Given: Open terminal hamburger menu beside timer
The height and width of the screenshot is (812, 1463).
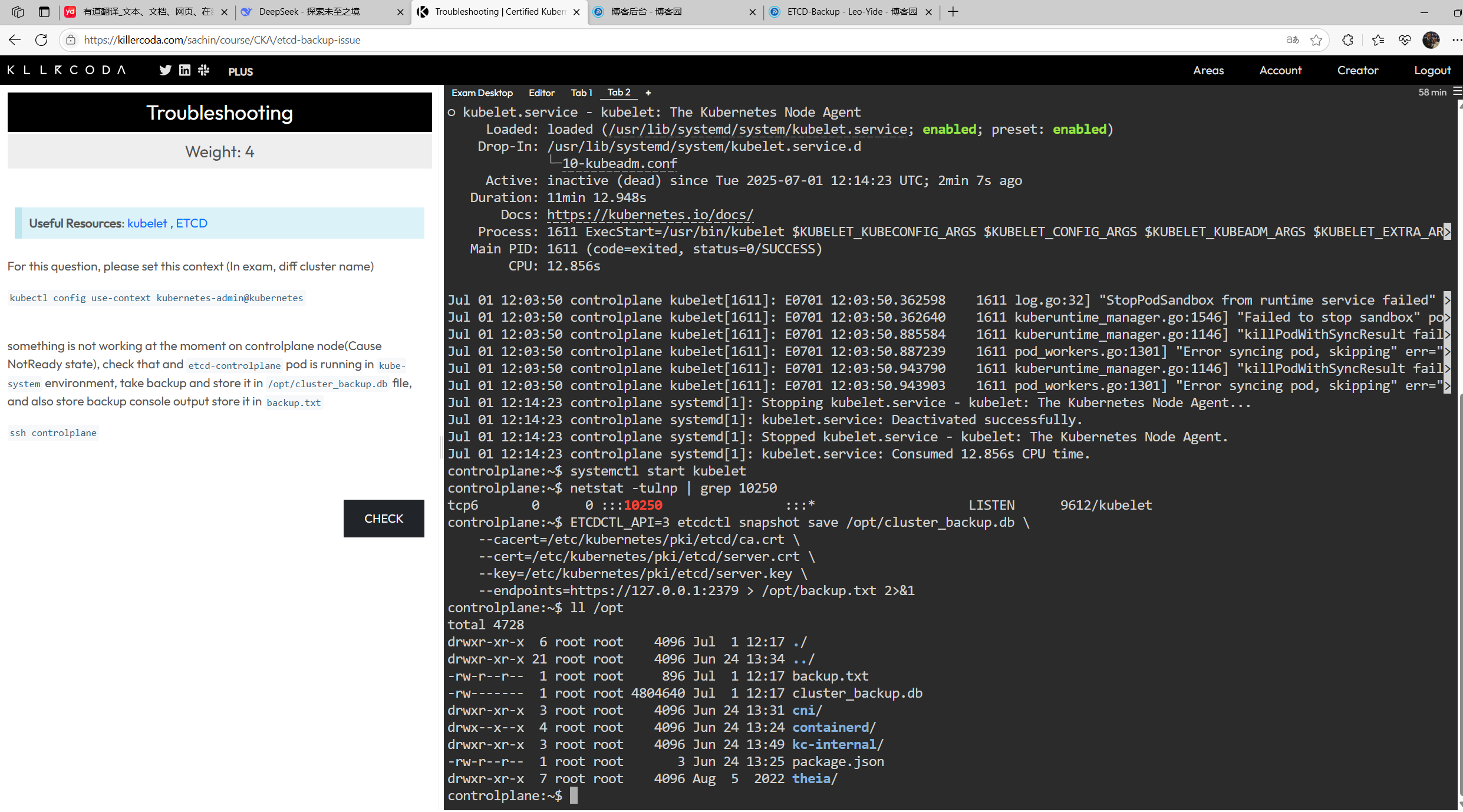Looking at the screenshot, I should (x=1457, y=92).
